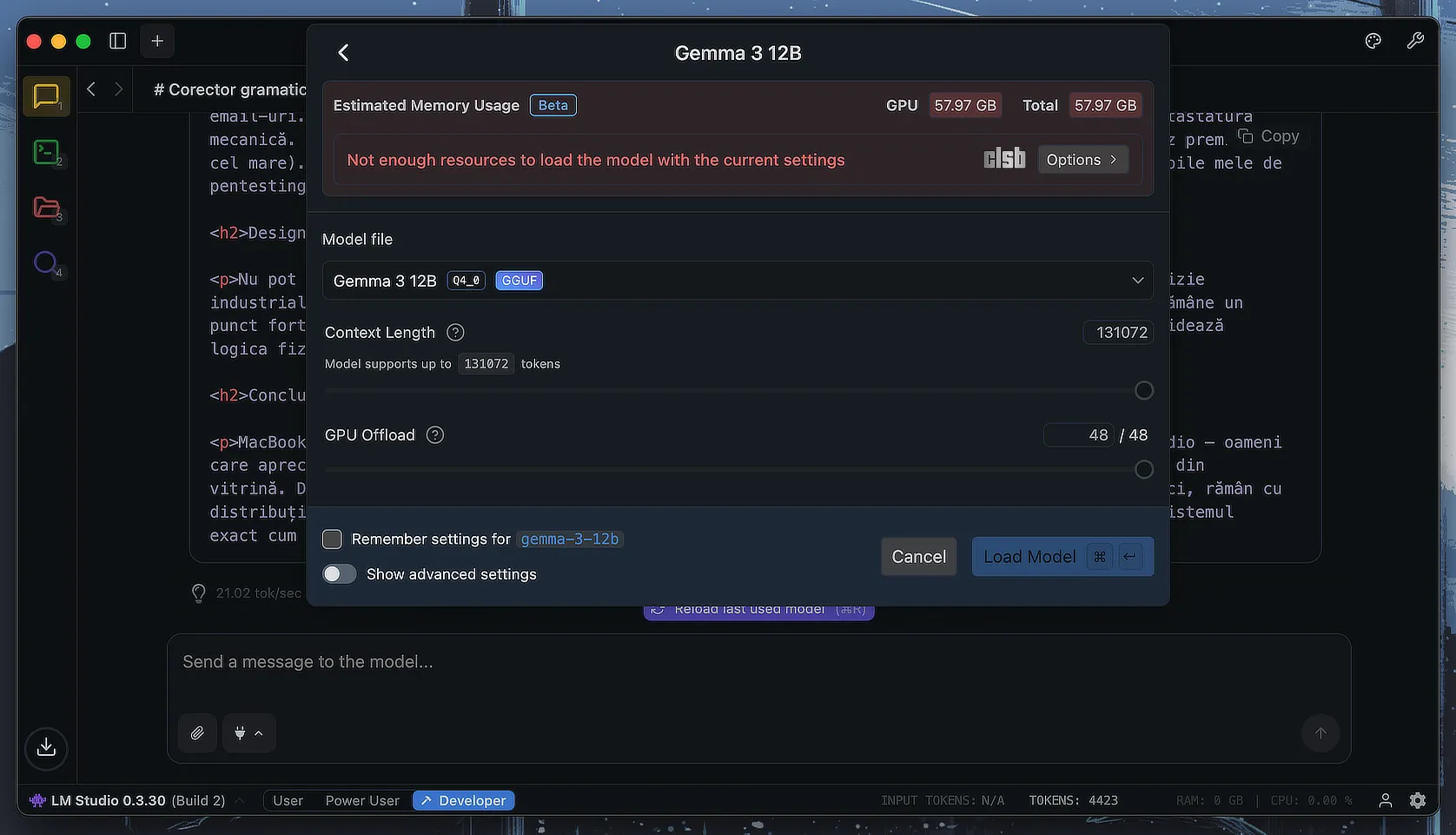Open My Models folder icon
Screen dimensions: 1456x835
point(46,208)
